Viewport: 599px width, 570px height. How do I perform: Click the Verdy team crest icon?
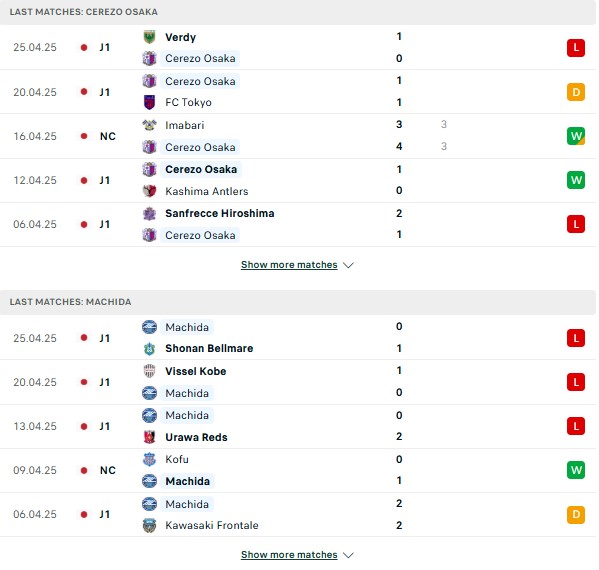[149, 37]
